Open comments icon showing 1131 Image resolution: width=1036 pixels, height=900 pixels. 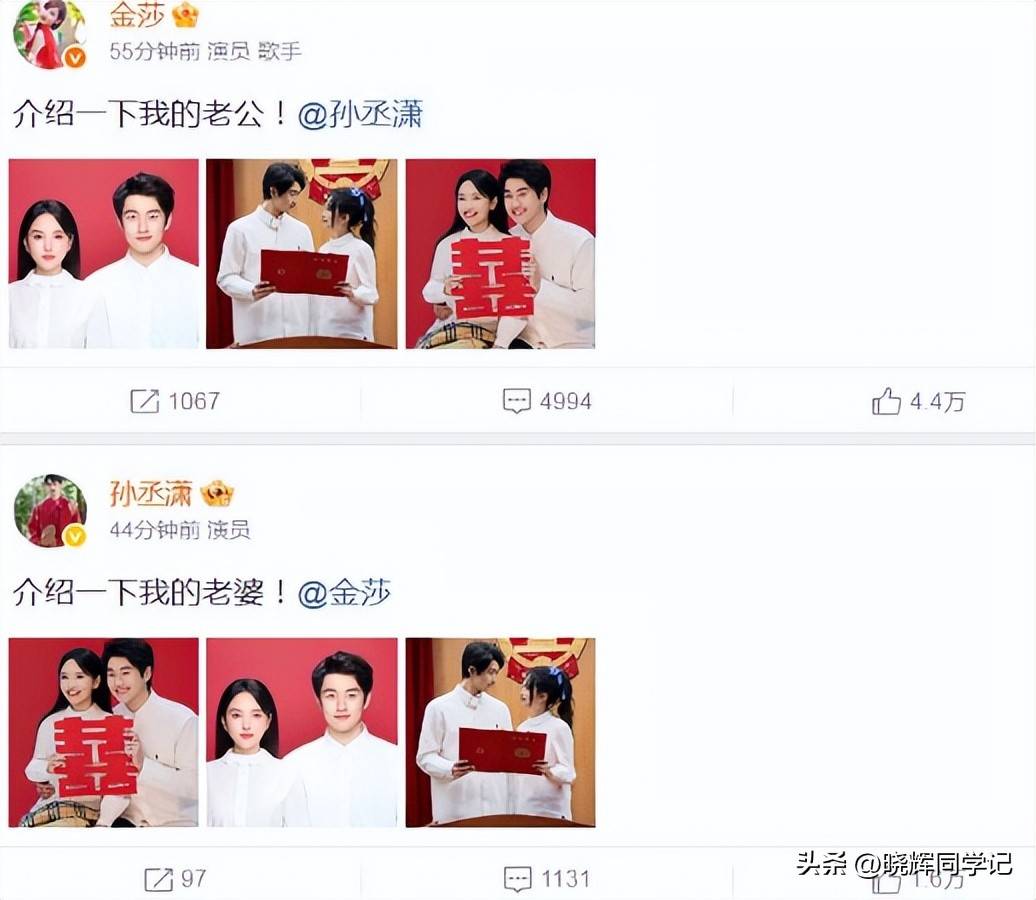(x=517, y=880)
